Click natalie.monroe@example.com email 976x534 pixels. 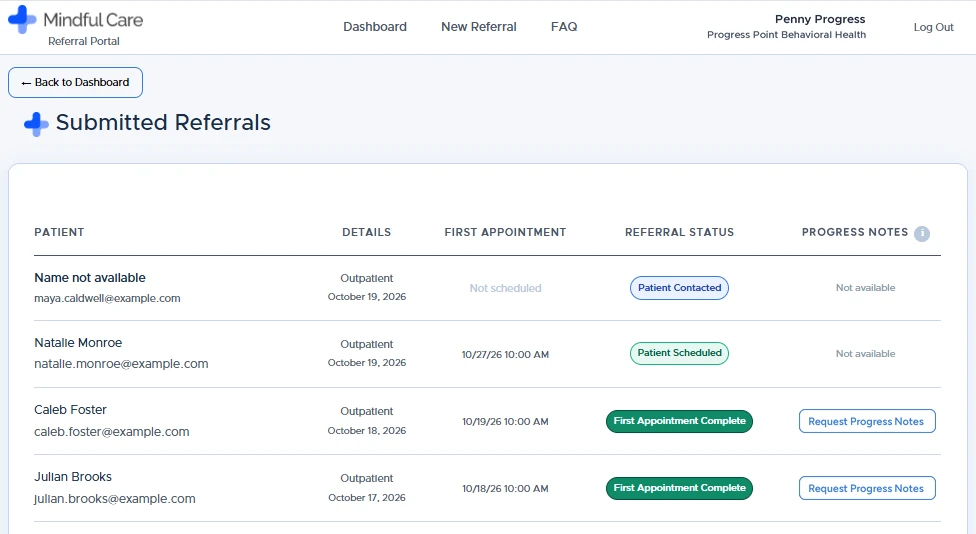[121, 363]
